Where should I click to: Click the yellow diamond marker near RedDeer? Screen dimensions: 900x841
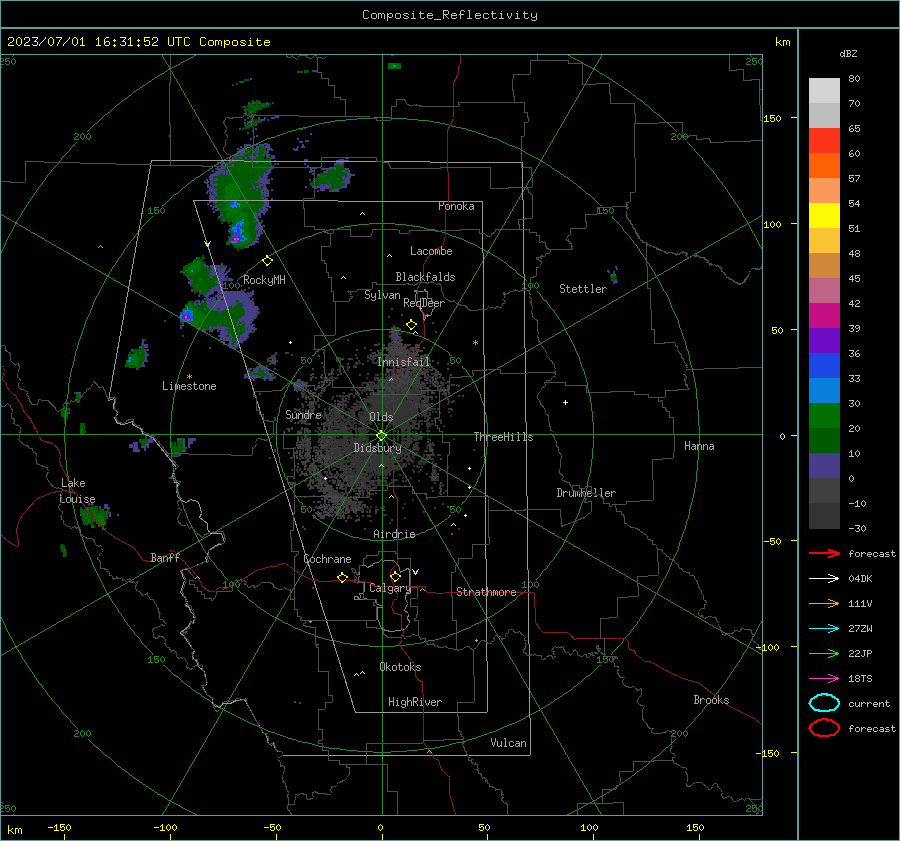(411, 325)
